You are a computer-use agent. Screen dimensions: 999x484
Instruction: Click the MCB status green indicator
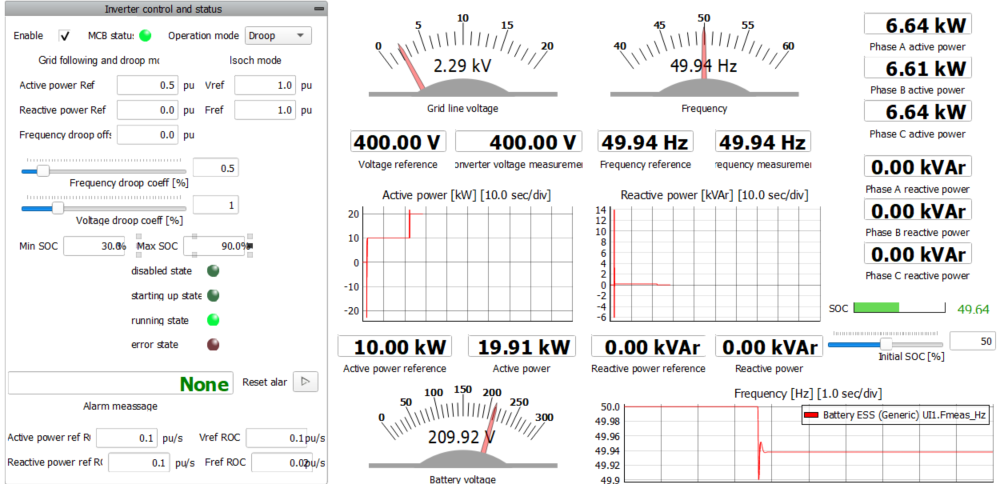145,36
